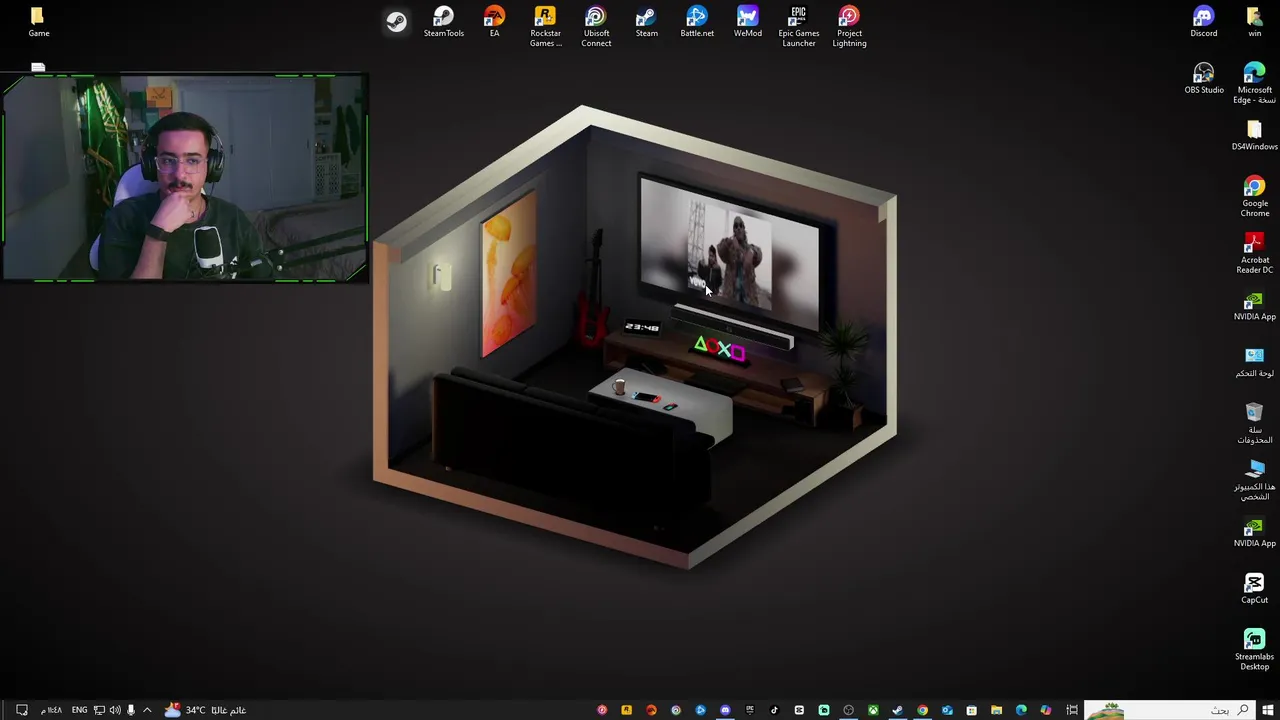The width and height of the screenshot is (1280, 720).
Task: Launch CapCut desktop shortcut
Action: pos(1254,588)
